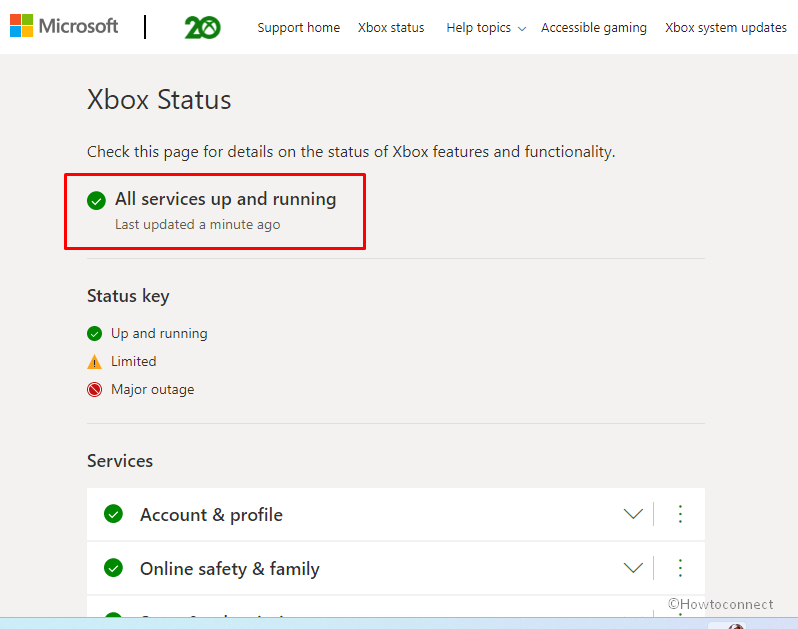The image size is (798, 629).
Task: Expand the Online safety & family service
Action: tap(633, 568)
